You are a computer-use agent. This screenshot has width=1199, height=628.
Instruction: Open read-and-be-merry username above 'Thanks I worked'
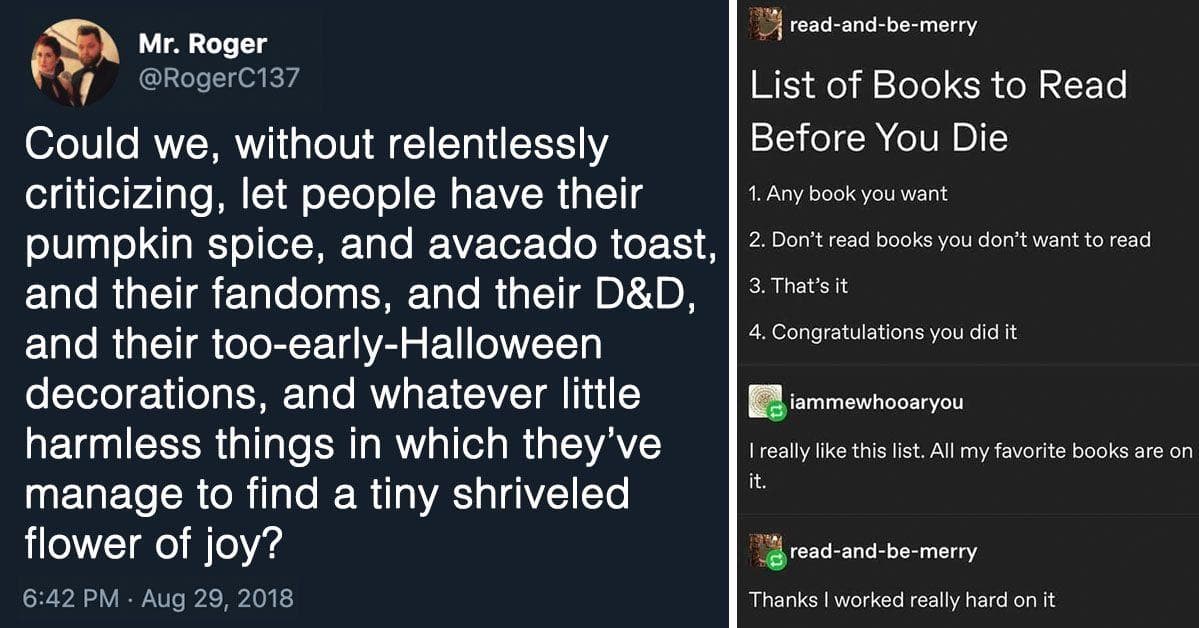tap(883, 552)
